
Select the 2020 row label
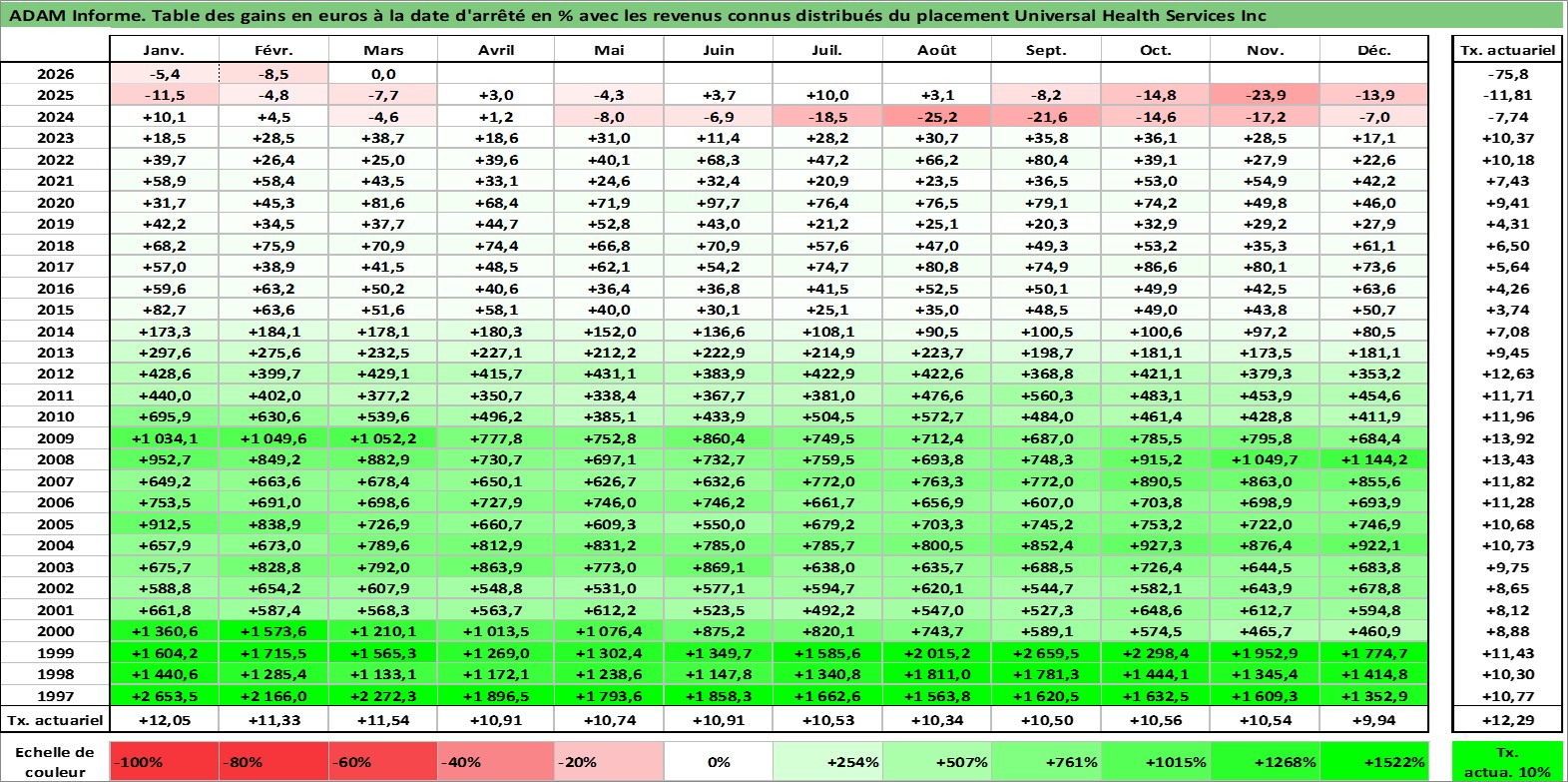pyautogui.click(x=55, y=203)
